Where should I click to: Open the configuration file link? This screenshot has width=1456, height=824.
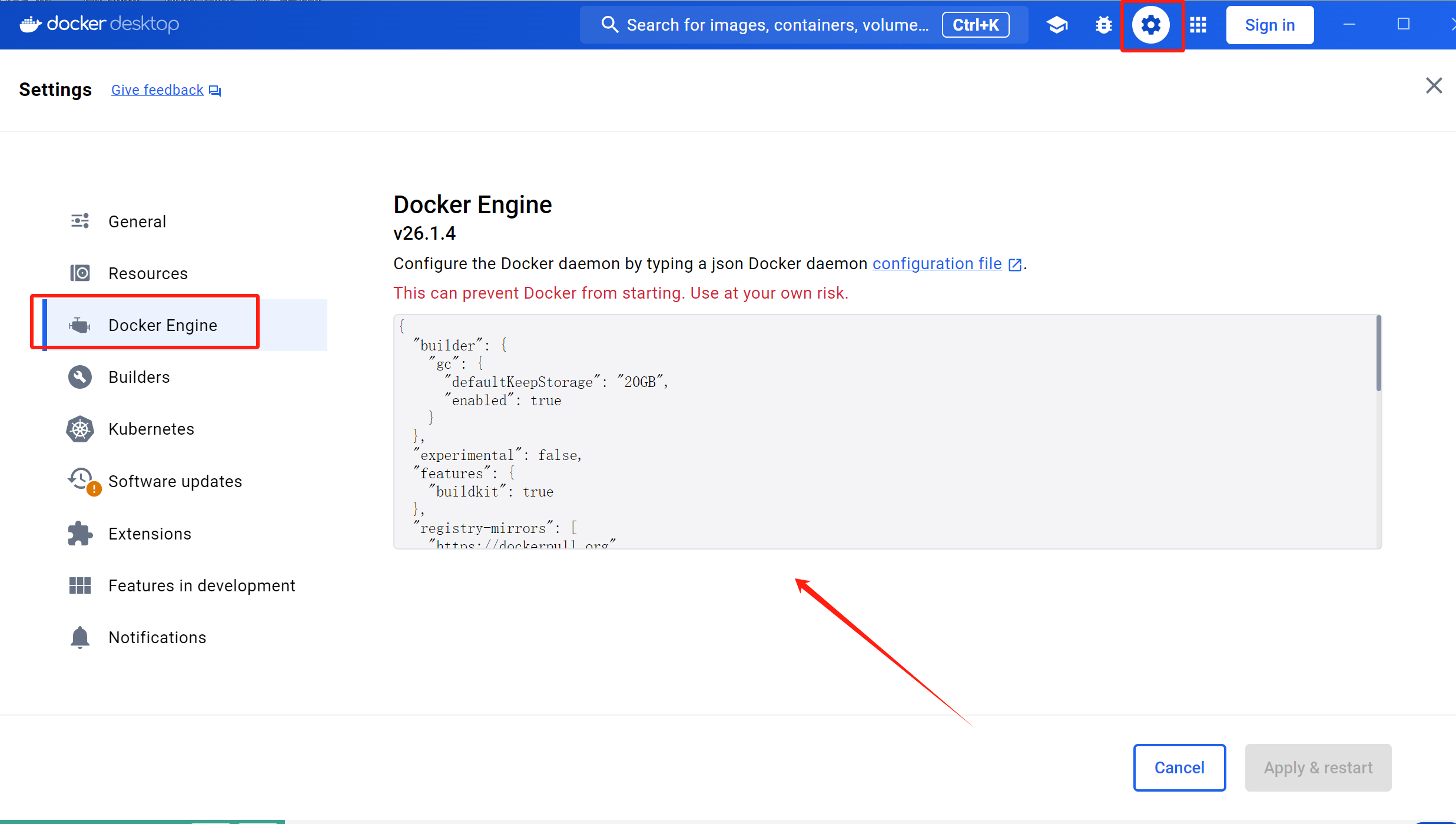[x=937, y=263]
